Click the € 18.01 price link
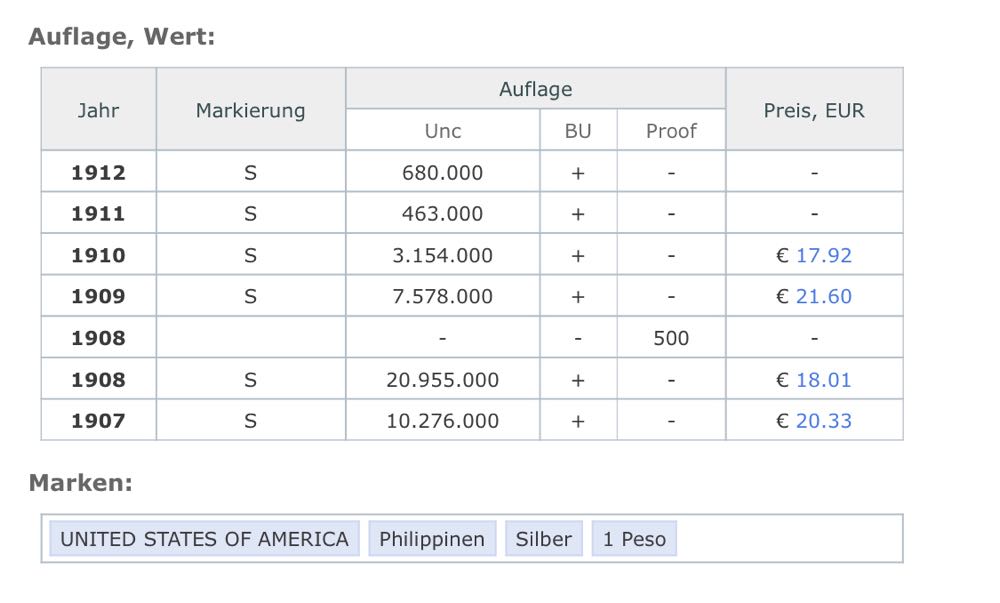Screen dimensions: 1000x603 [823, 380]
